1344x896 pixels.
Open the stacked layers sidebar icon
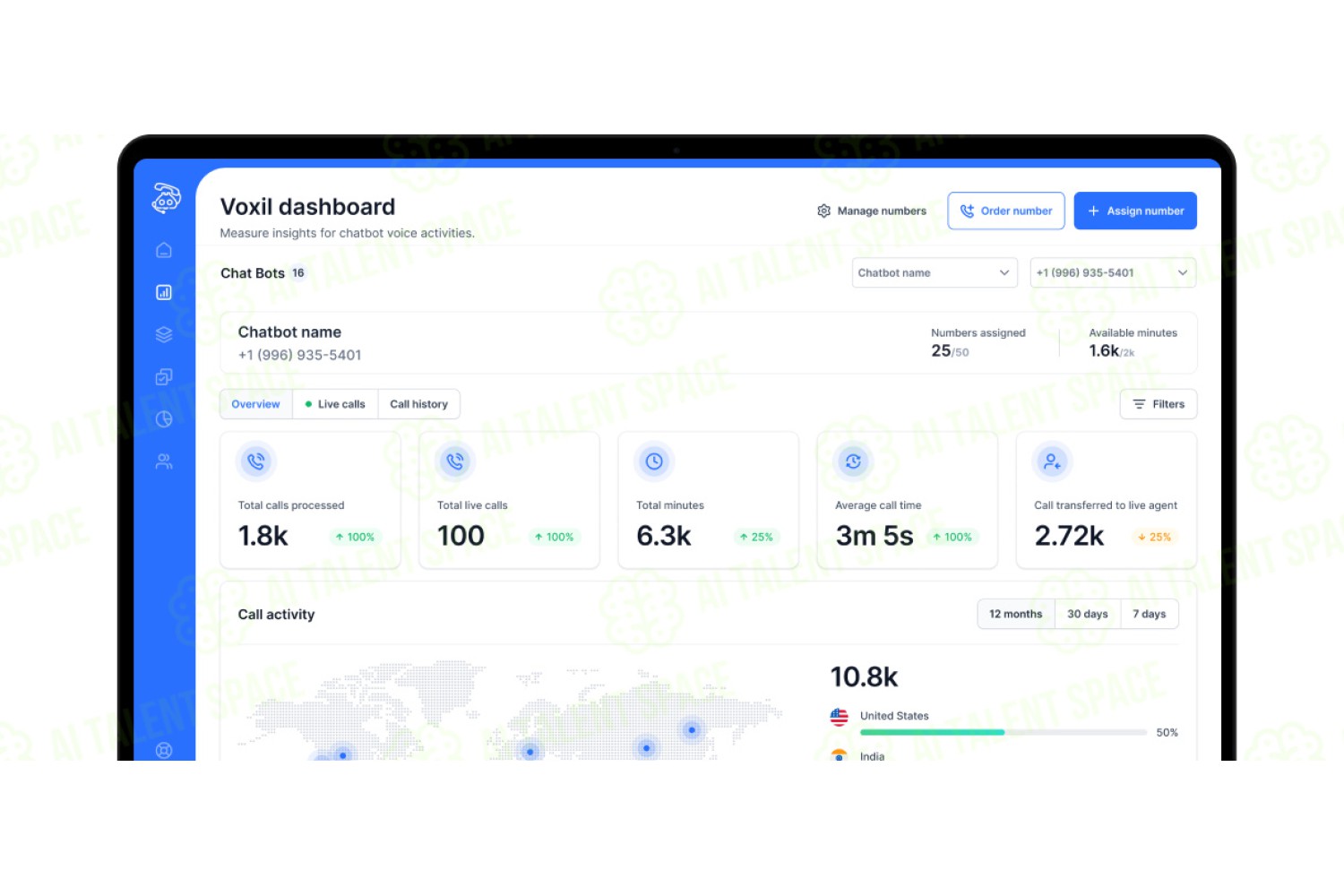coord(164,334)
